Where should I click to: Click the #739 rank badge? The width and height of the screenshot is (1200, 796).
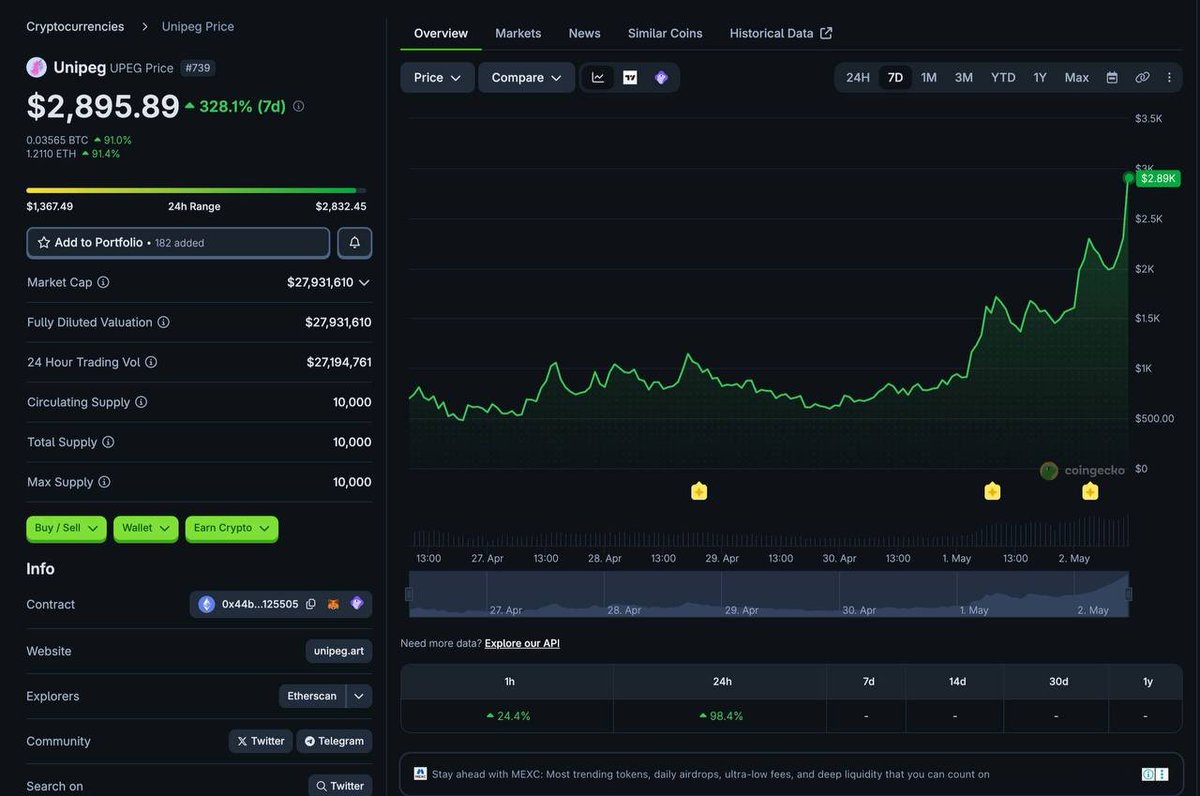pos(199,68)
